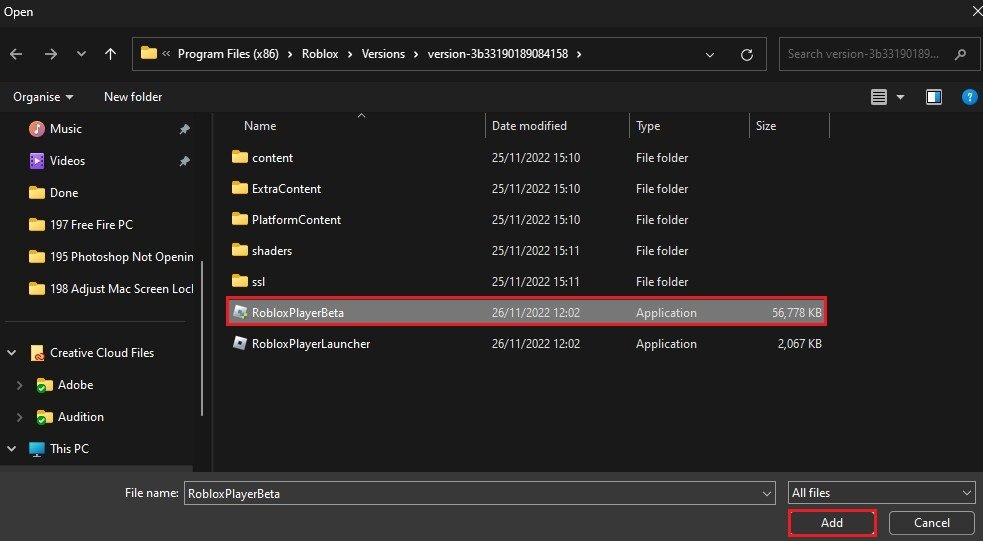
Task: Click the Cancel button
Action: (x=932, y=523)
